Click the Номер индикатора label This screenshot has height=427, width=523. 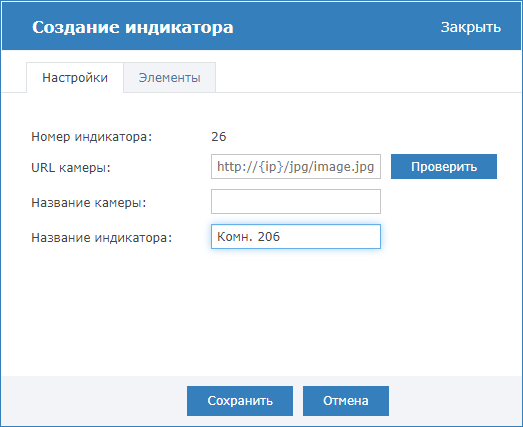[92, 137]
